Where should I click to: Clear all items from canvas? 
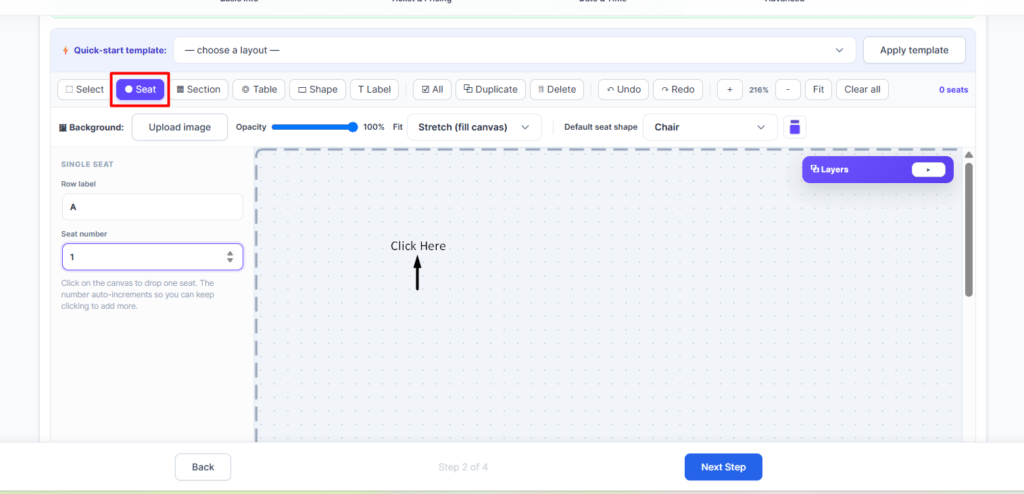click(862, 90)
